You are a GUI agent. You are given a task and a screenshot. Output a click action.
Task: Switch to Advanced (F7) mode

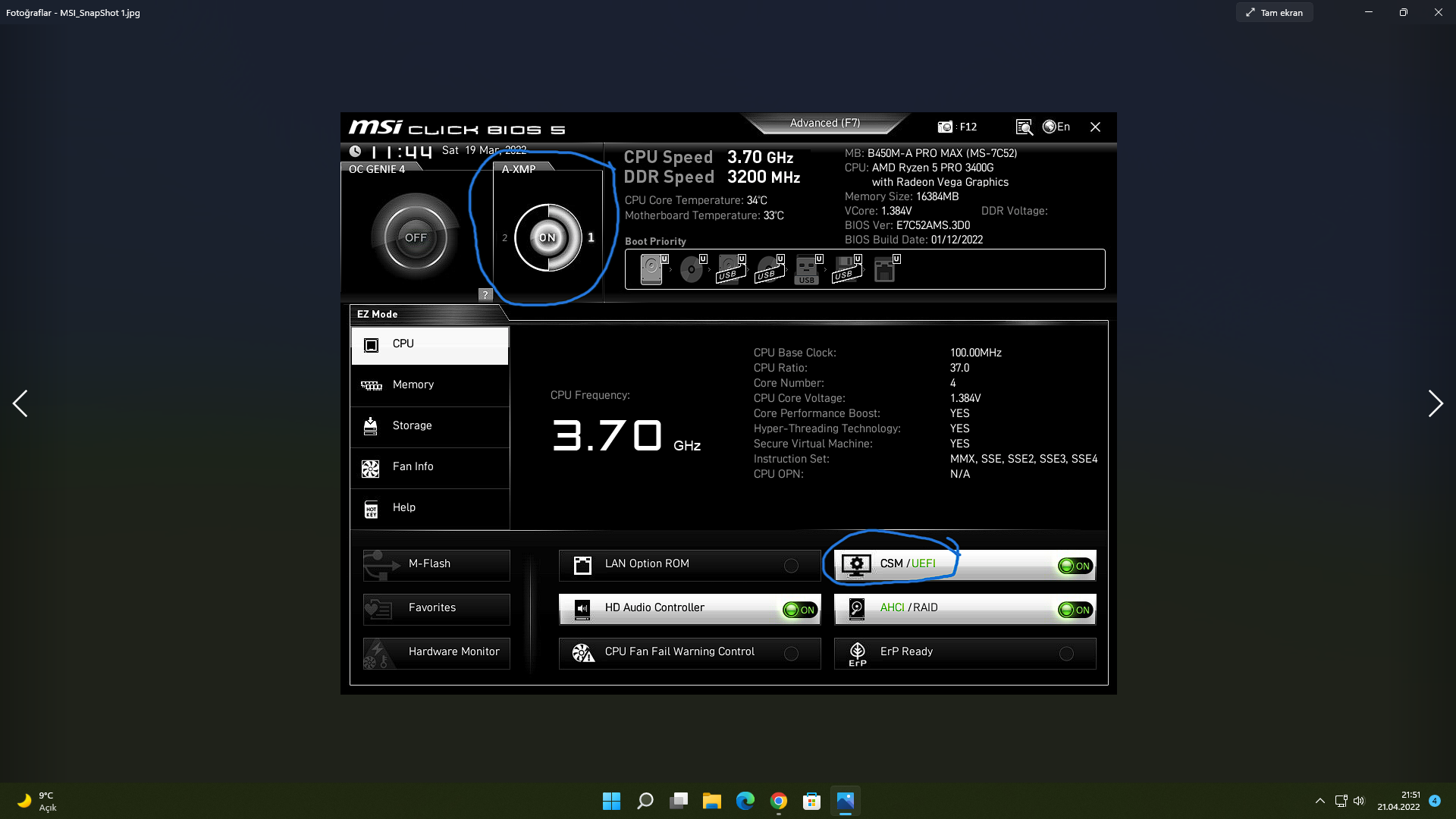coord(824,123)
